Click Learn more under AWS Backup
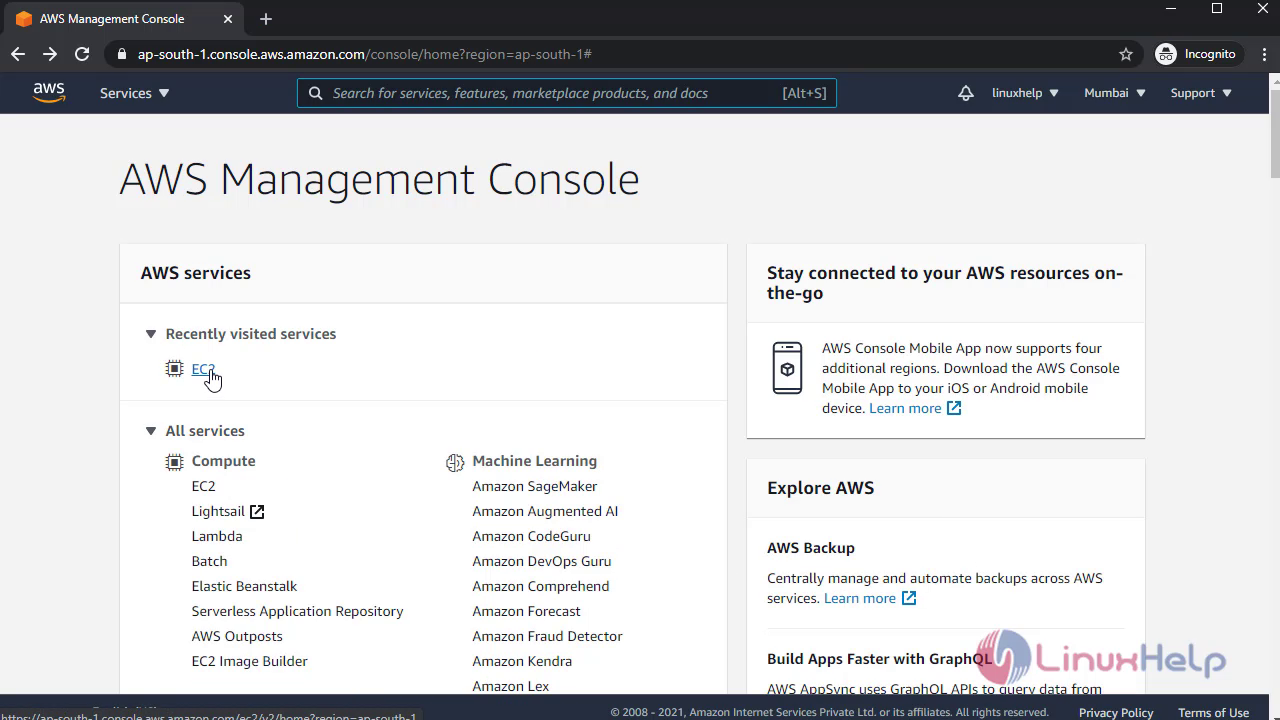The height and width of the screenshot is (720, 1280). tap(860, 598)
